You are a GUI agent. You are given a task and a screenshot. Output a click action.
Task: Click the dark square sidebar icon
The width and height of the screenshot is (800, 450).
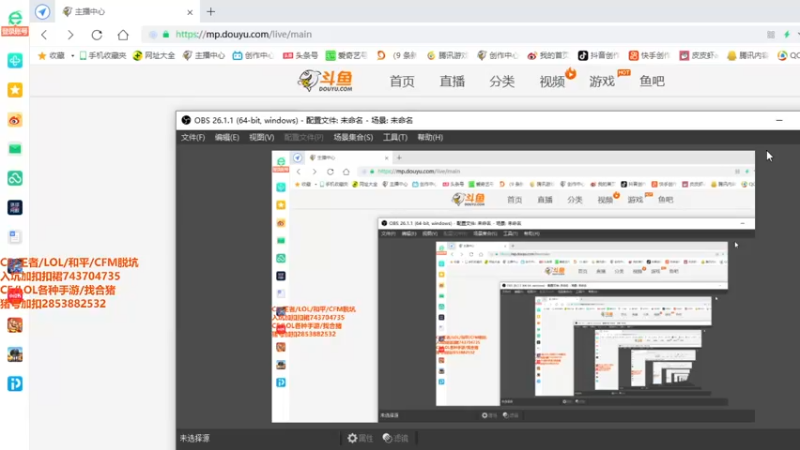(15, 208)
